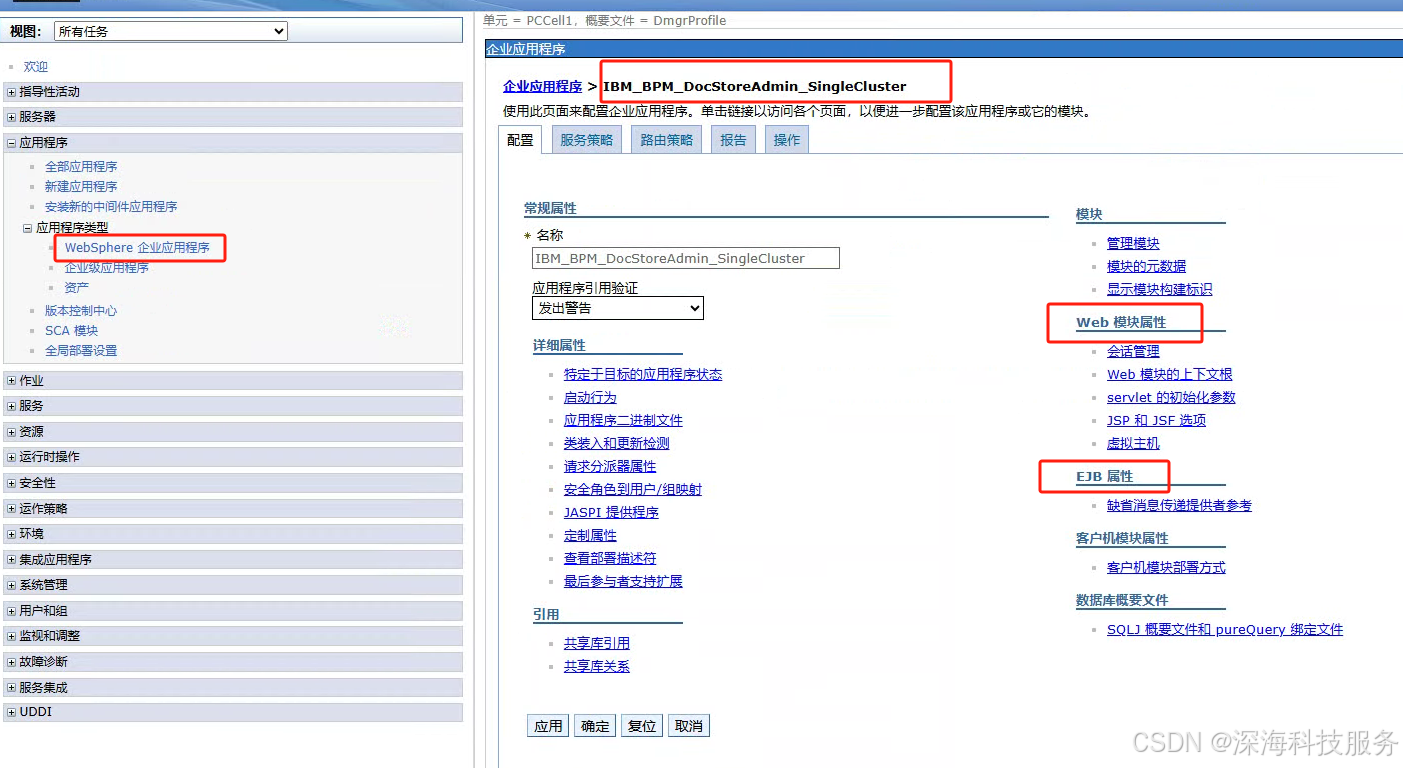Open 请求分派器属性 link
Screen dimensions: 1403x768
point(610,467)
